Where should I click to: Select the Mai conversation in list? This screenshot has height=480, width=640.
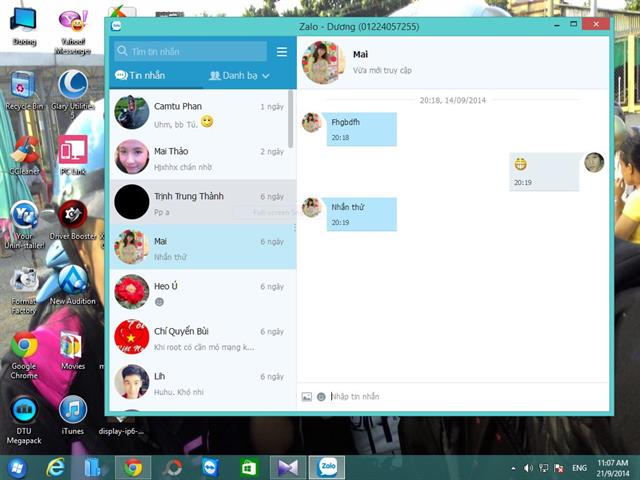[202, 247]
